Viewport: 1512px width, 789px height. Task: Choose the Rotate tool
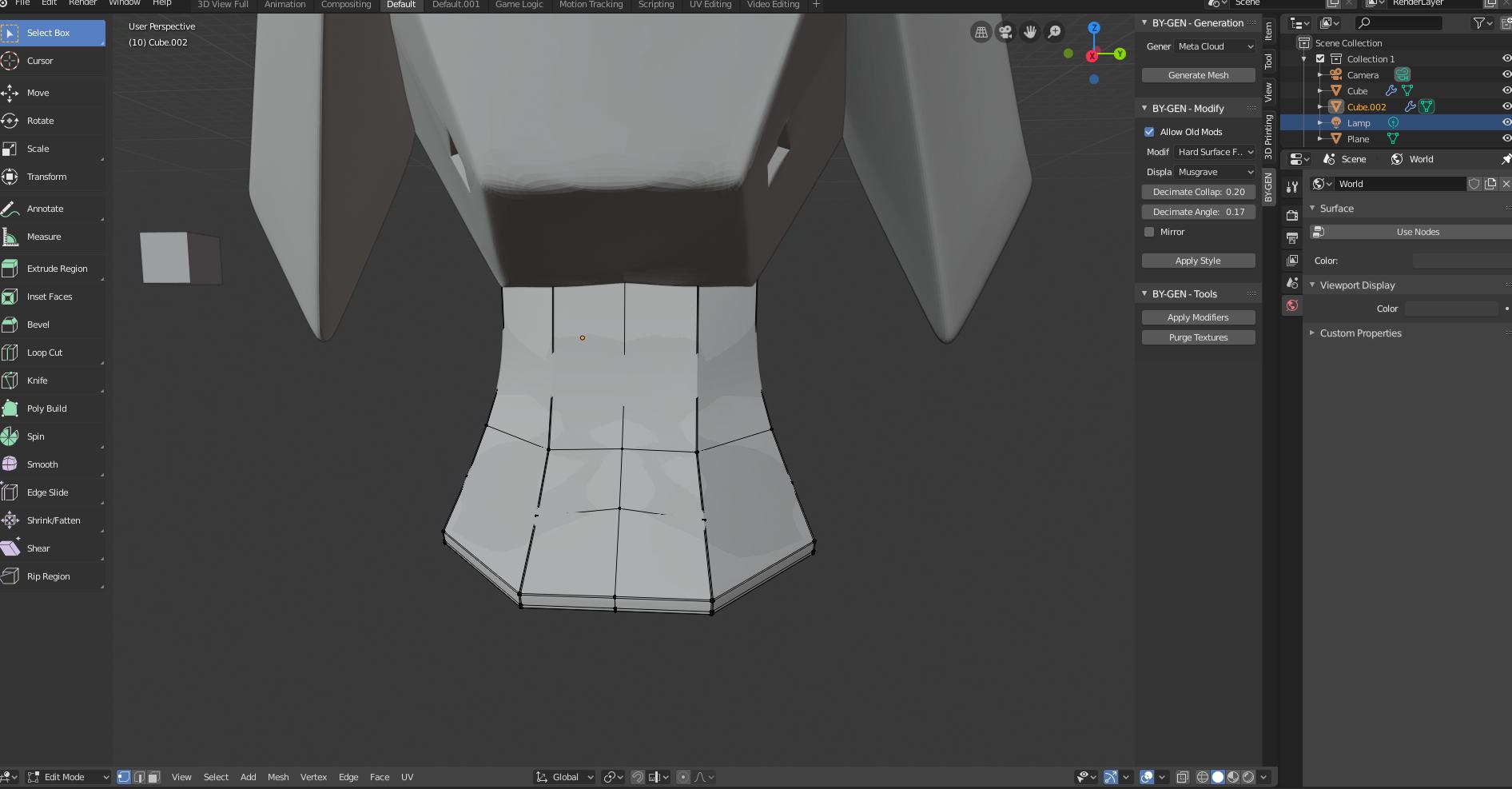(52, 121)
